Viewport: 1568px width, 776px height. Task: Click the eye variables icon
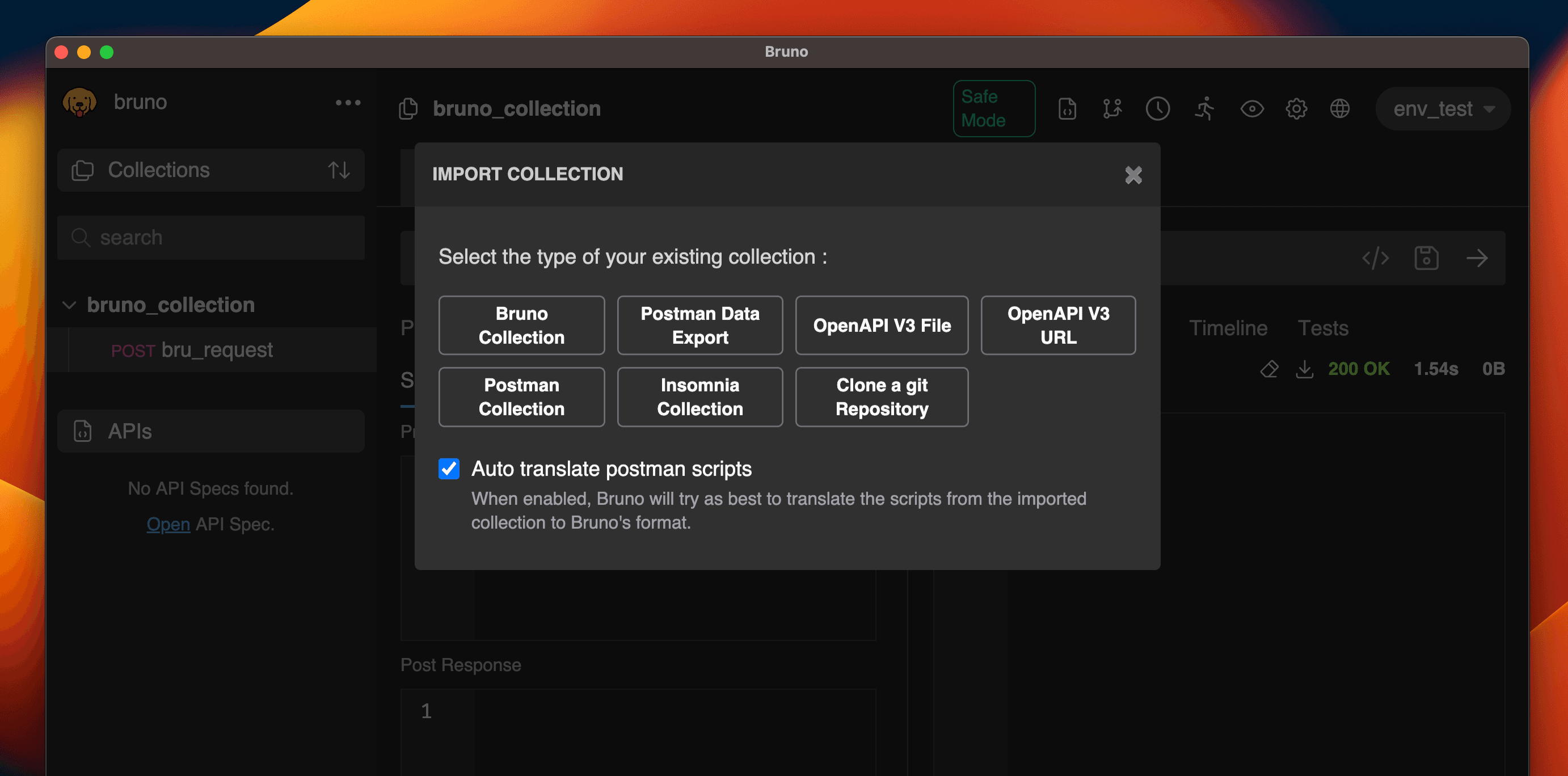pos(1251,109)
